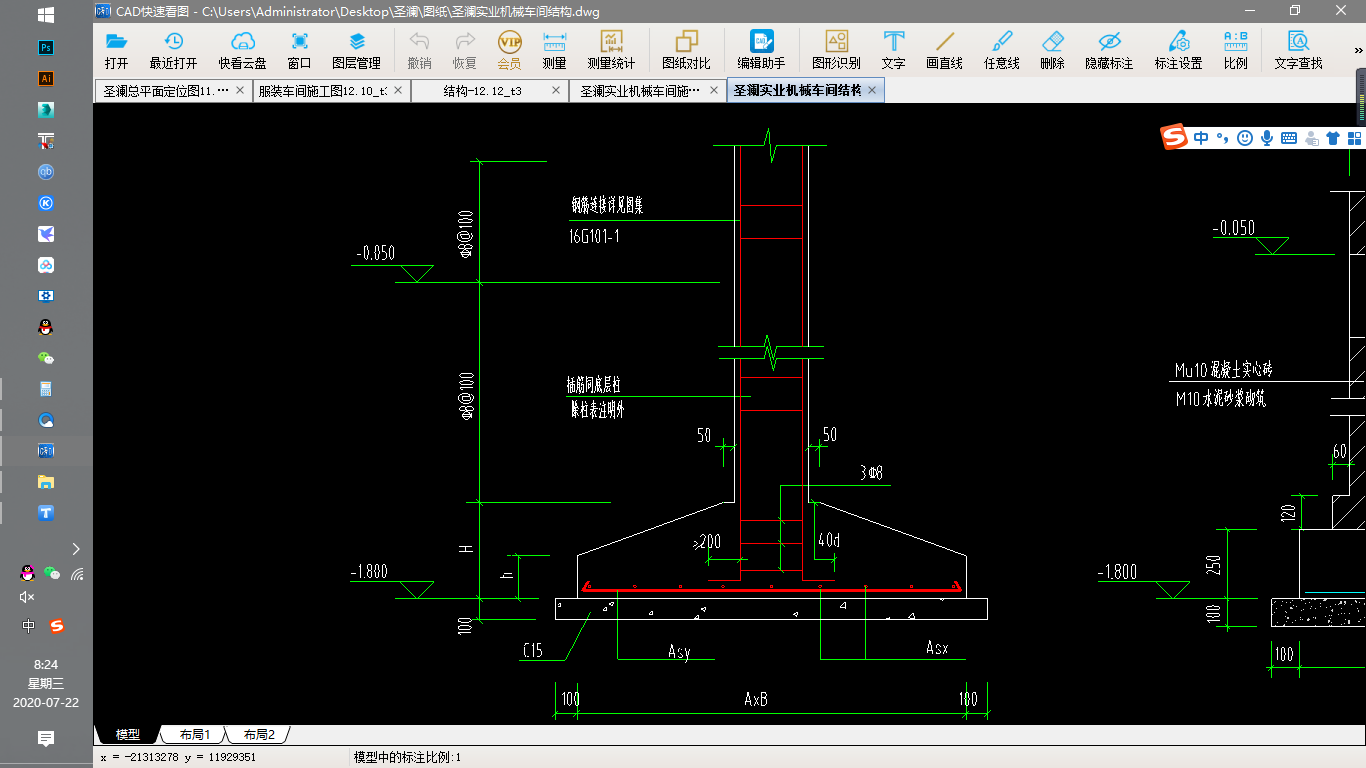Viewport: 1366px width, 768px height.
Task: Select the 文字 text tool
Action: pyautogui.click(x=893, y=50)
